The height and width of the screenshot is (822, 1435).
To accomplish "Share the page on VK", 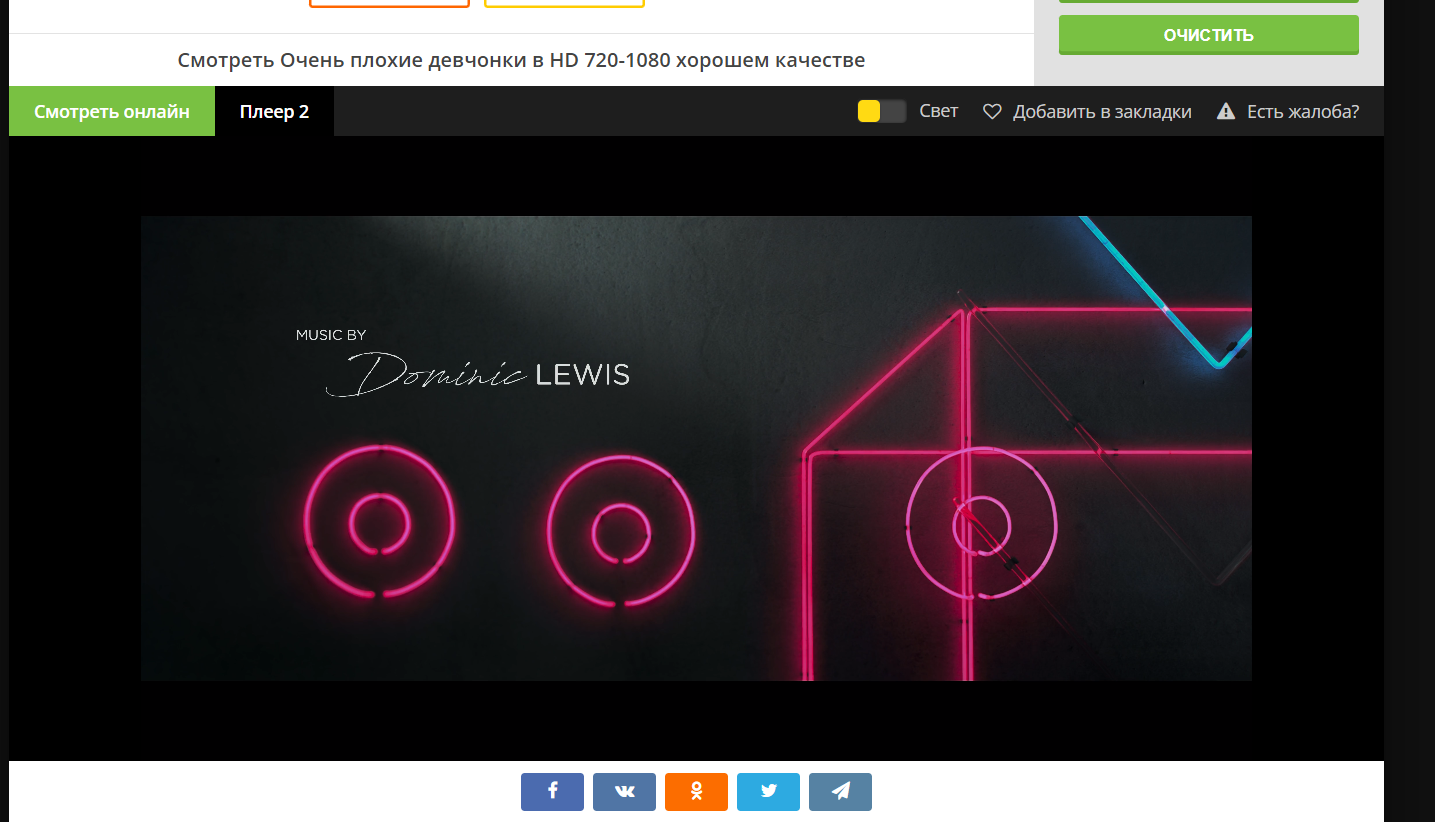I will 624,792.
